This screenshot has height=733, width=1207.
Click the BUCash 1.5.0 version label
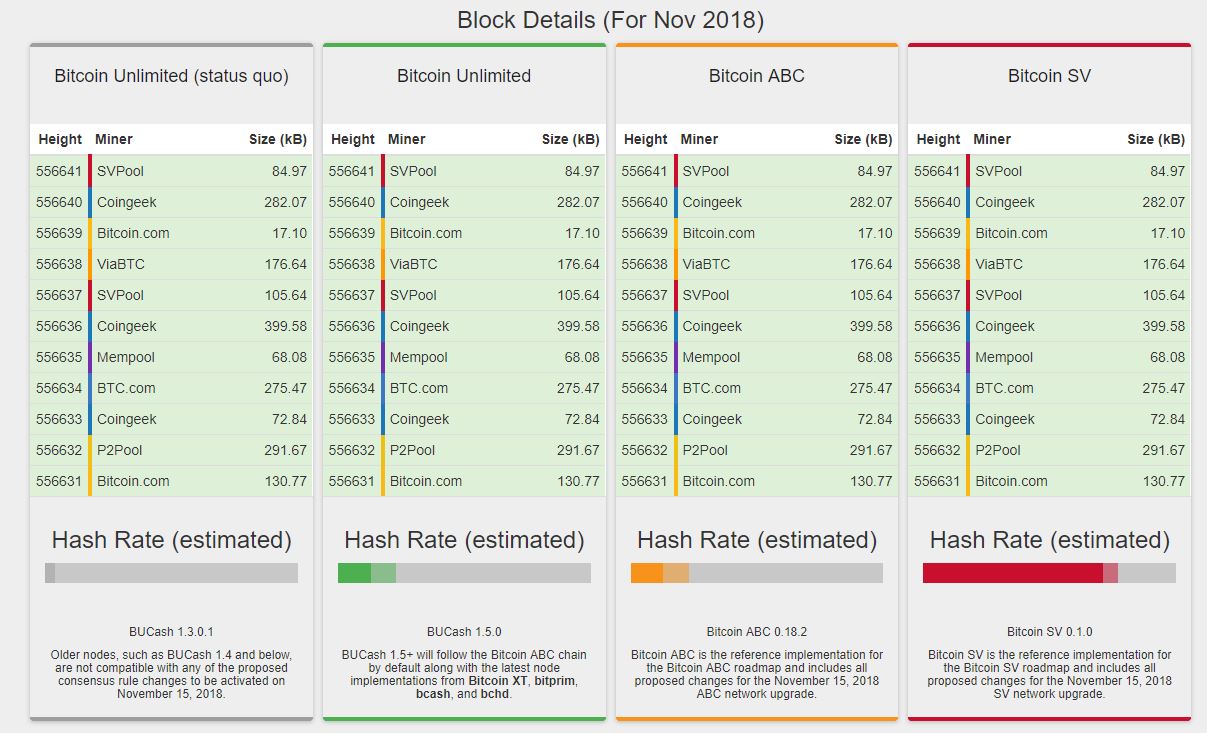(x=463, y=631)
